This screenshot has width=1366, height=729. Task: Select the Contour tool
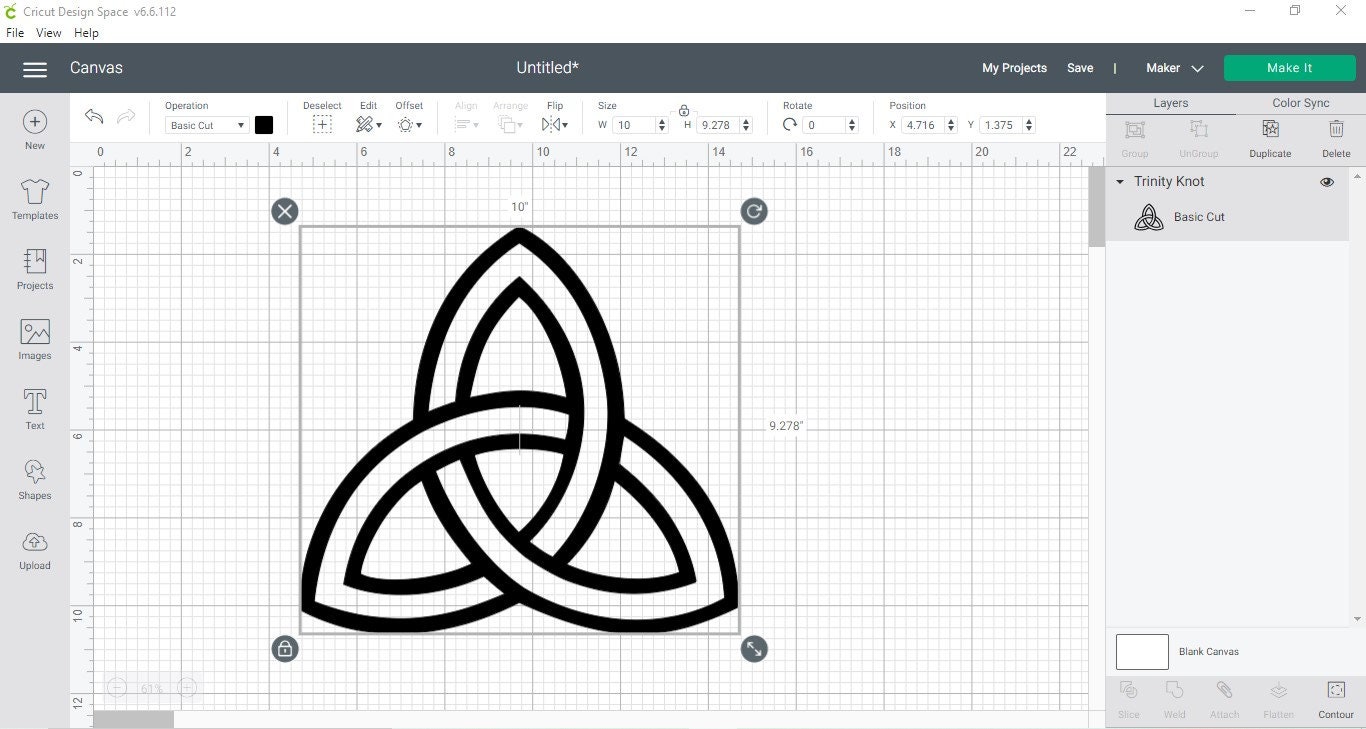[1335, 697]
